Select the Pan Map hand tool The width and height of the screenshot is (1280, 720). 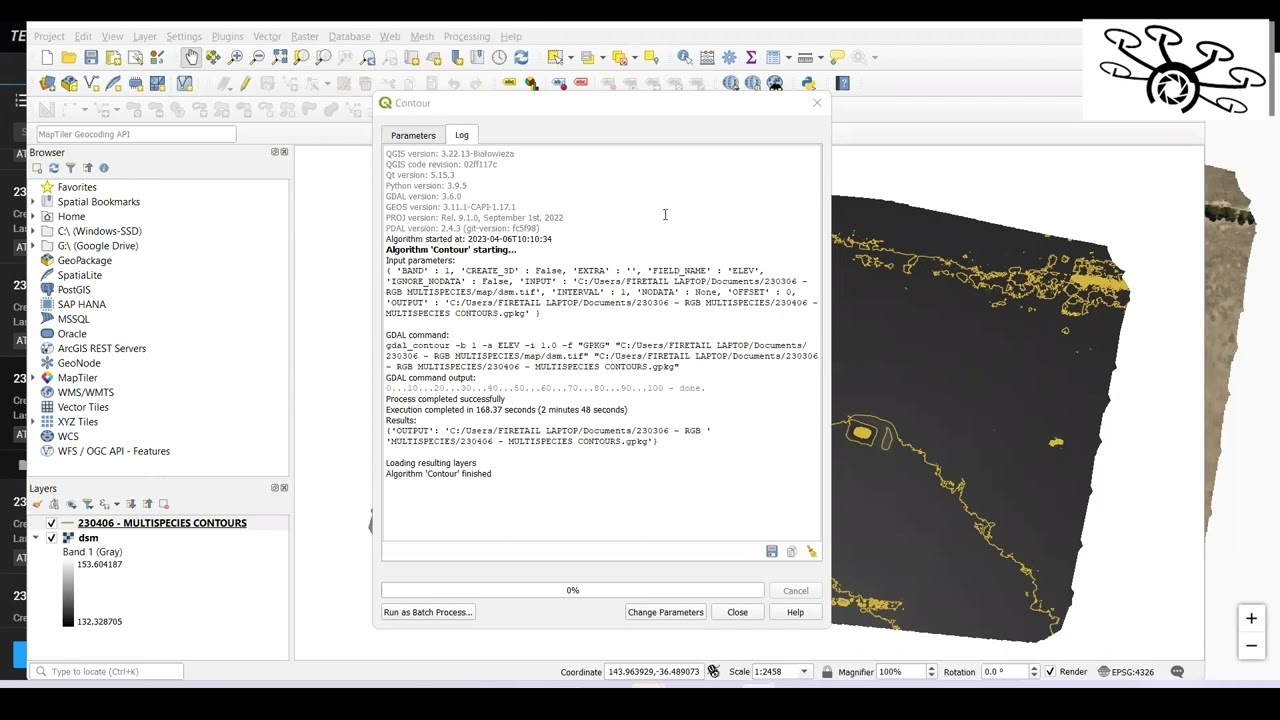click(191, 58)
